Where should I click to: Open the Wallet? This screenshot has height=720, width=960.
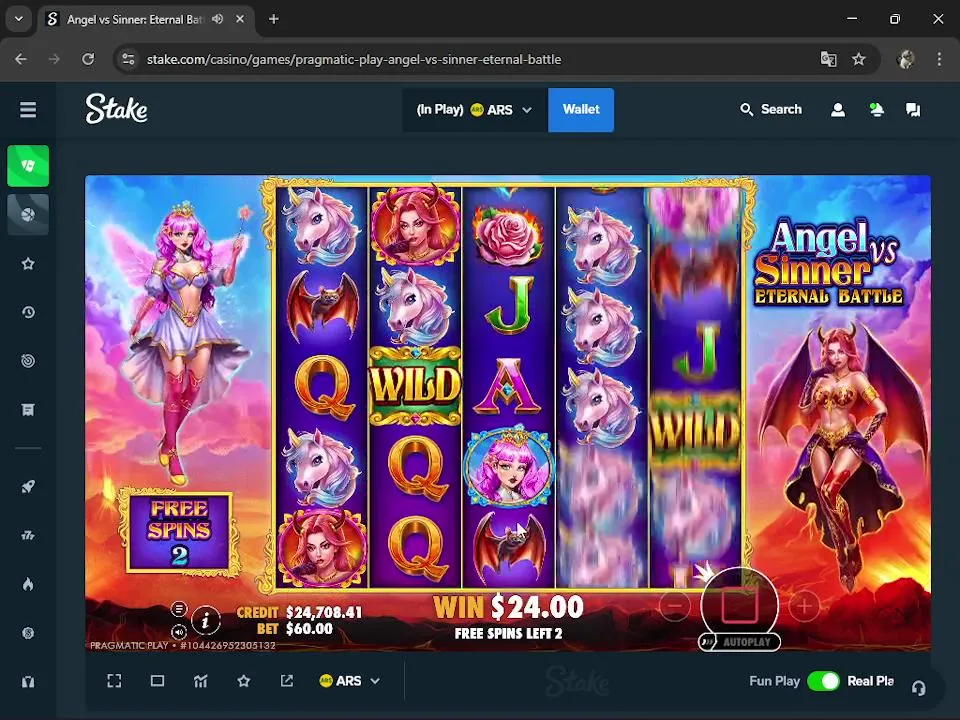pyautogui.click(x=581, y=110)
